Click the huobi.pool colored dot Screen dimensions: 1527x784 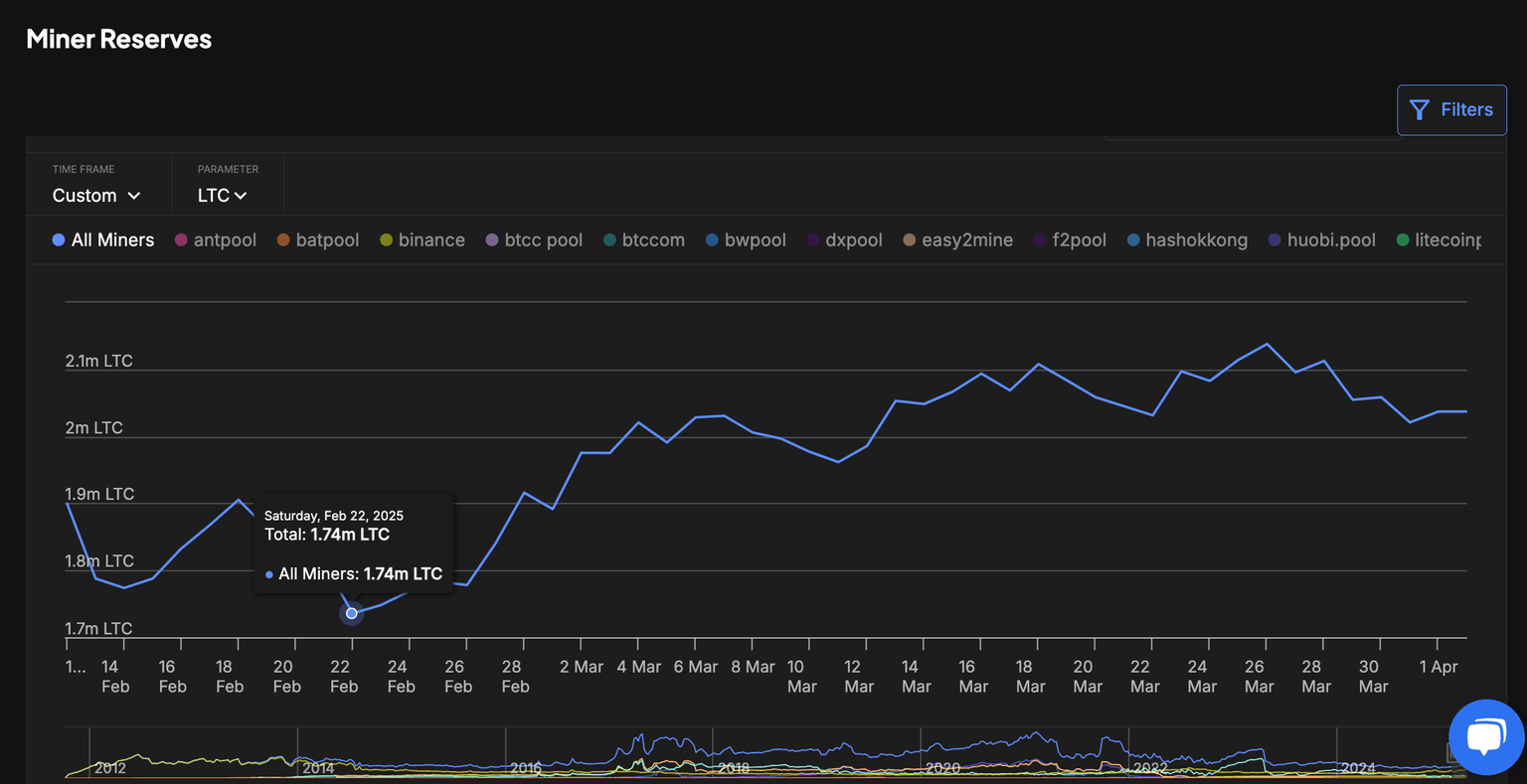[x=1272, y=239]
